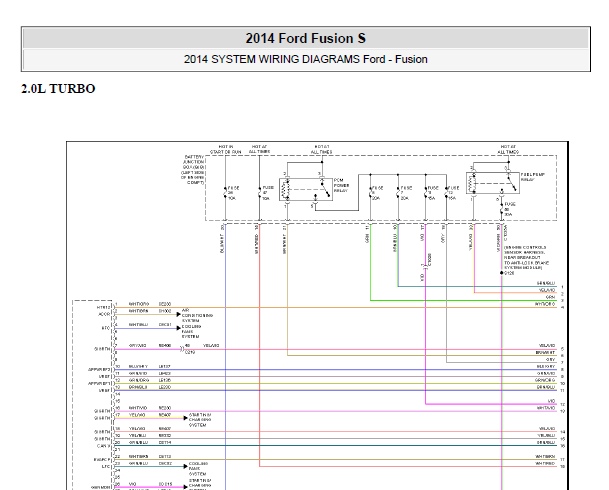This screenshot has width=609, height=490.
Task: Click 'STARTING/CHARGING SYSTEM' reference at pin 17
Action: [200, 420]
